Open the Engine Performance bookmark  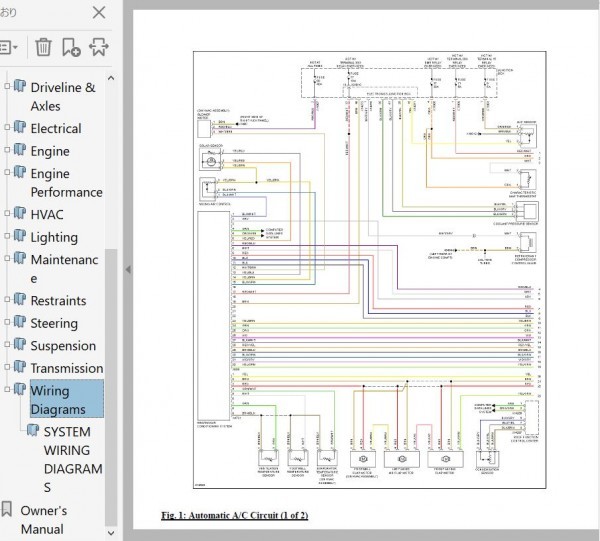[67, 183]
